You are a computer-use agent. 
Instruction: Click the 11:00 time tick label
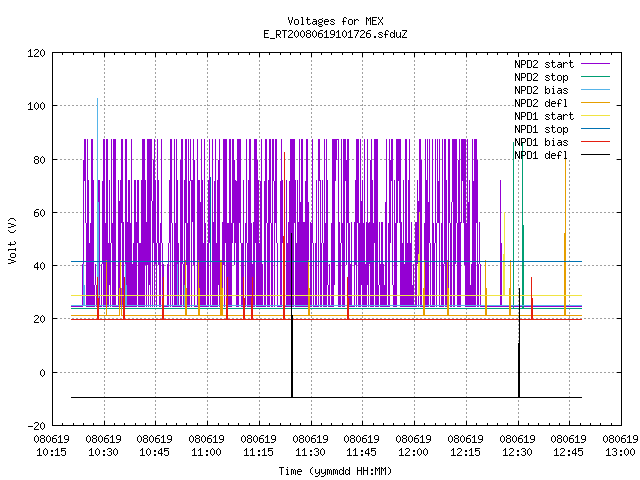tap(207, 452)
